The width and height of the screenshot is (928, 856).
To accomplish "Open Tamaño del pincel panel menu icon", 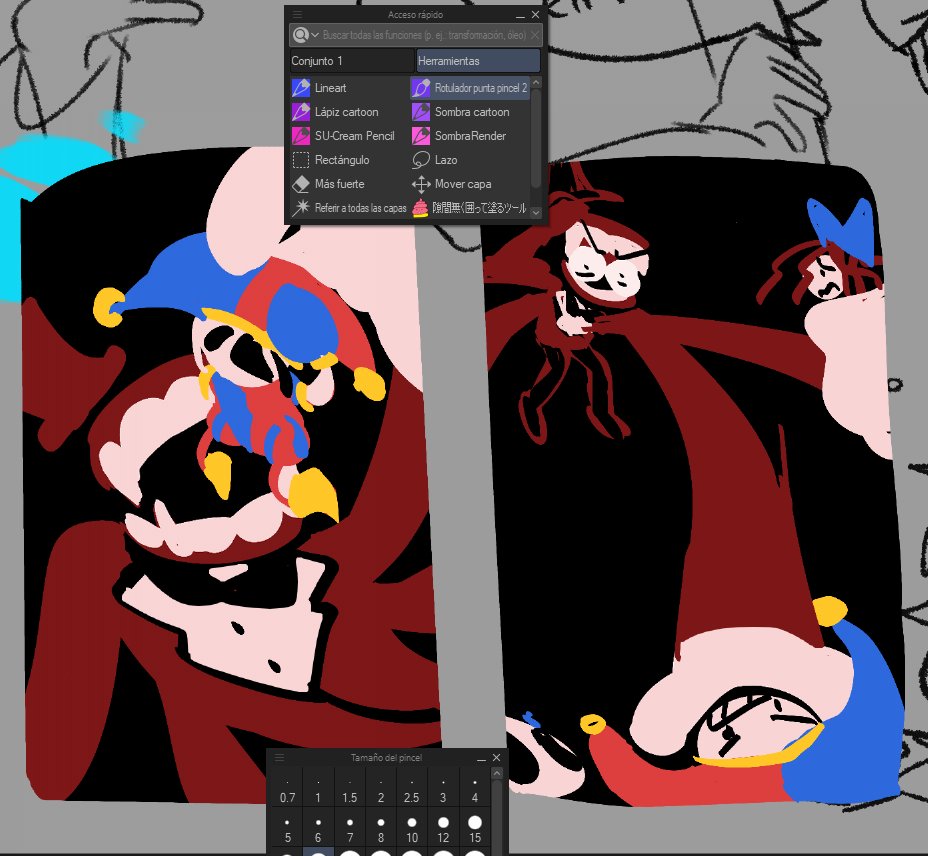I will [x=279, y=757].
